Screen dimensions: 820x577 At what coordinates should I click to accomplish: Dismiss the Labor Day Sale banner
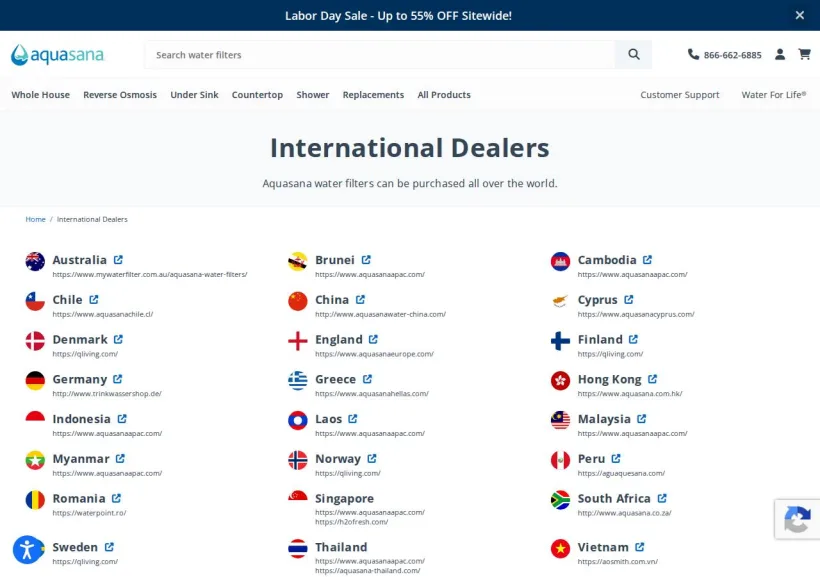799,15
